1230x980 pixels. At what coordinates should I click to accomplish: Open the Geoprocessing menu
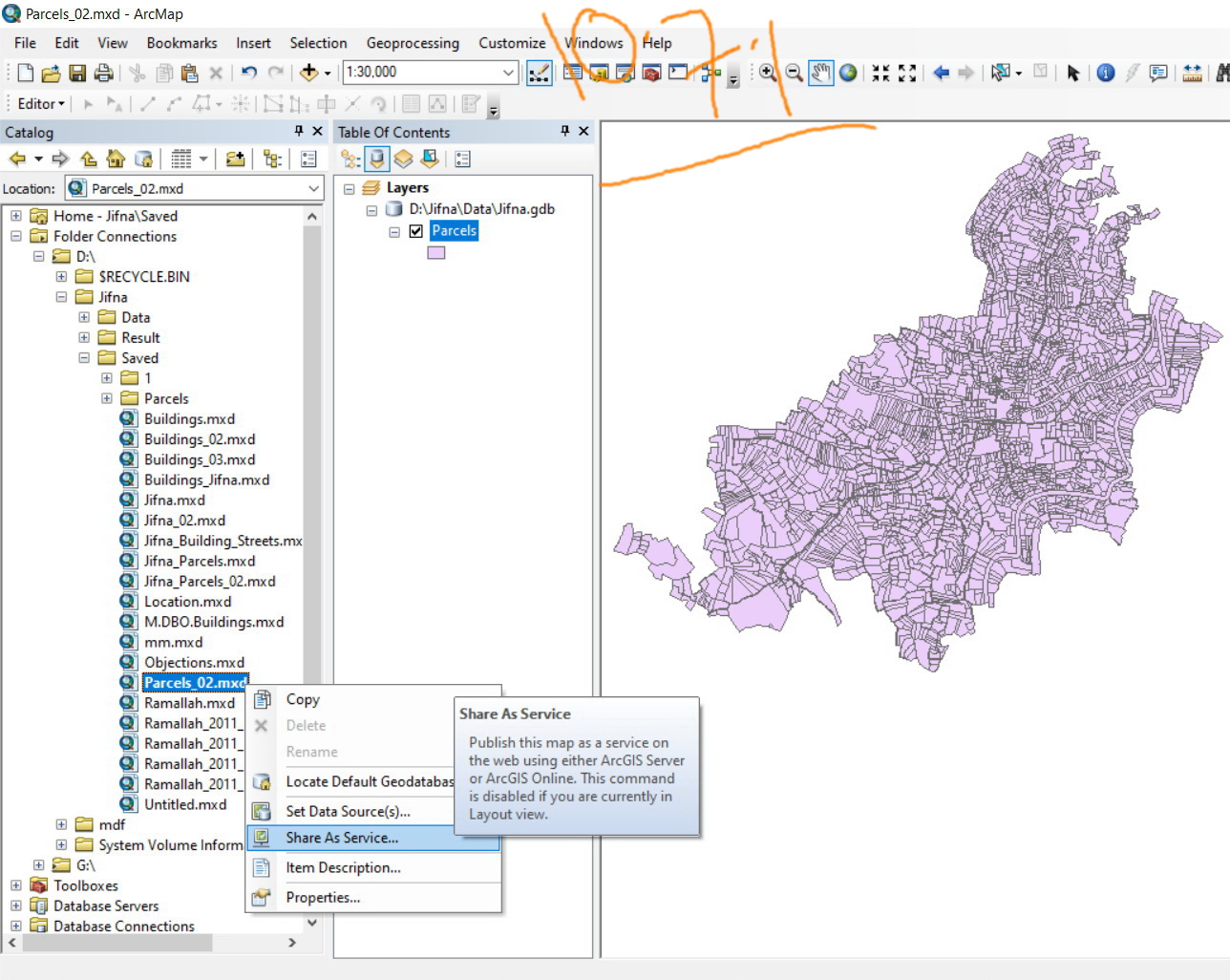point(413,43)
